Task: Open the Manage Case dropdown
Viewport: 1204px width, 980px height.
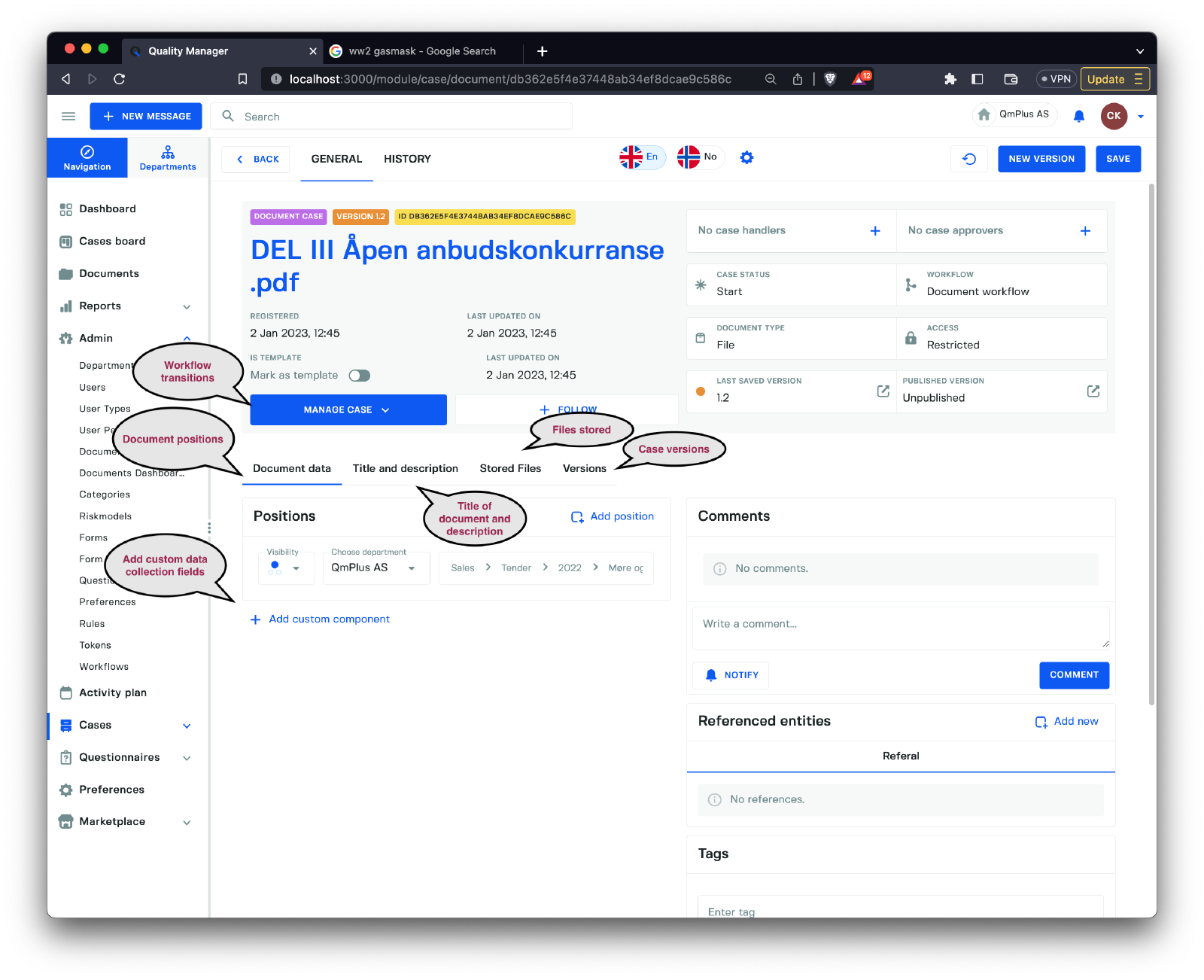Action: click(x=348, y=410)
